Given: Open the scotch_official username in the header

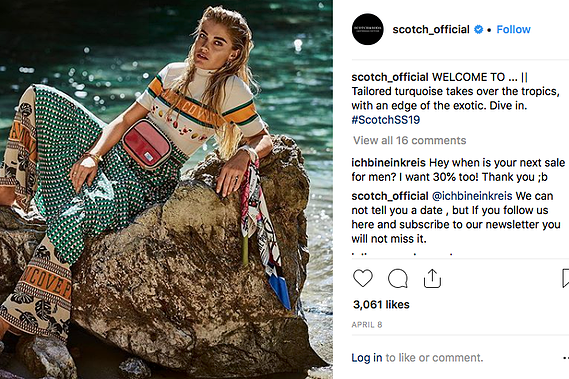Looking at the screenshot, I should (431, 29).
